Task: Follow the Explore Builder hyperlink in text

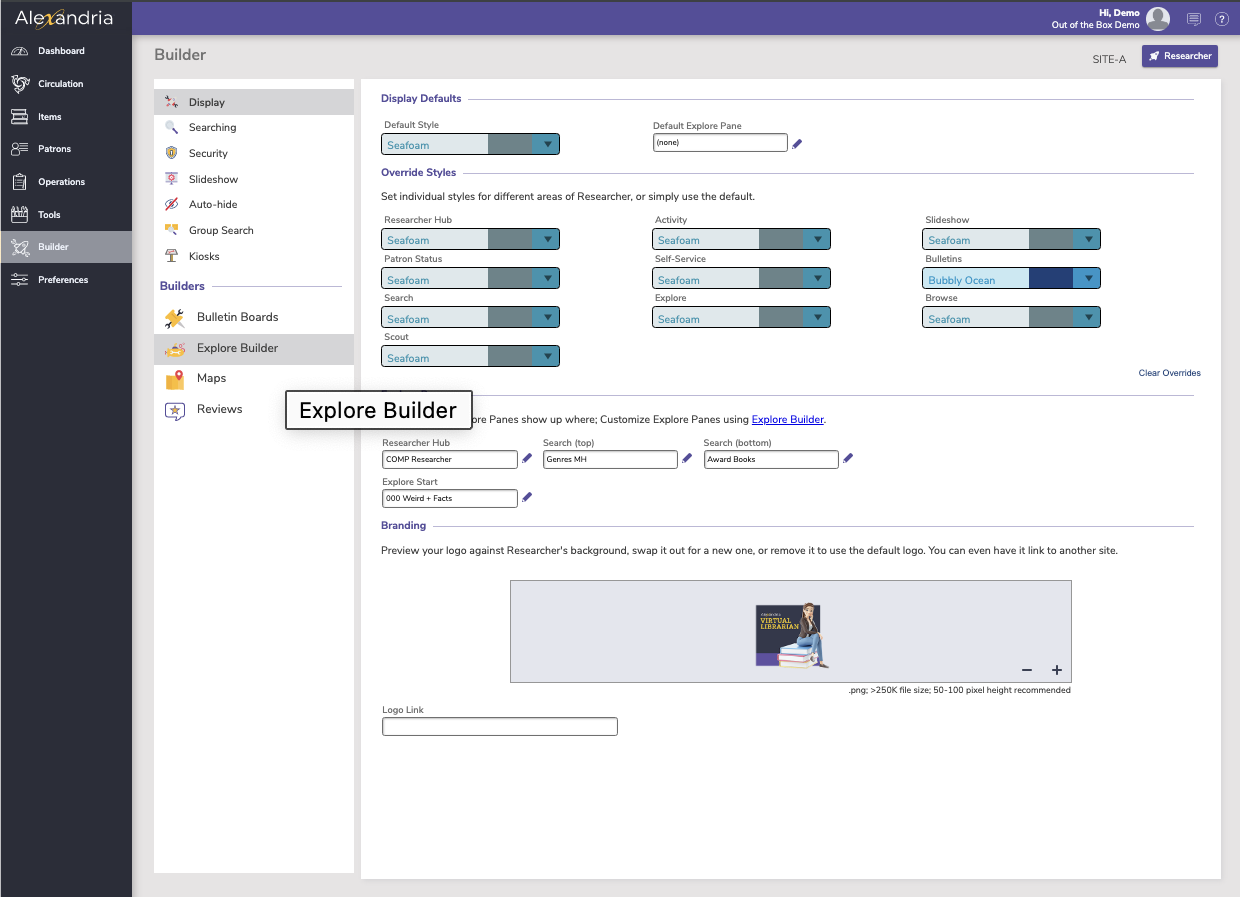Action: [788, 420]
